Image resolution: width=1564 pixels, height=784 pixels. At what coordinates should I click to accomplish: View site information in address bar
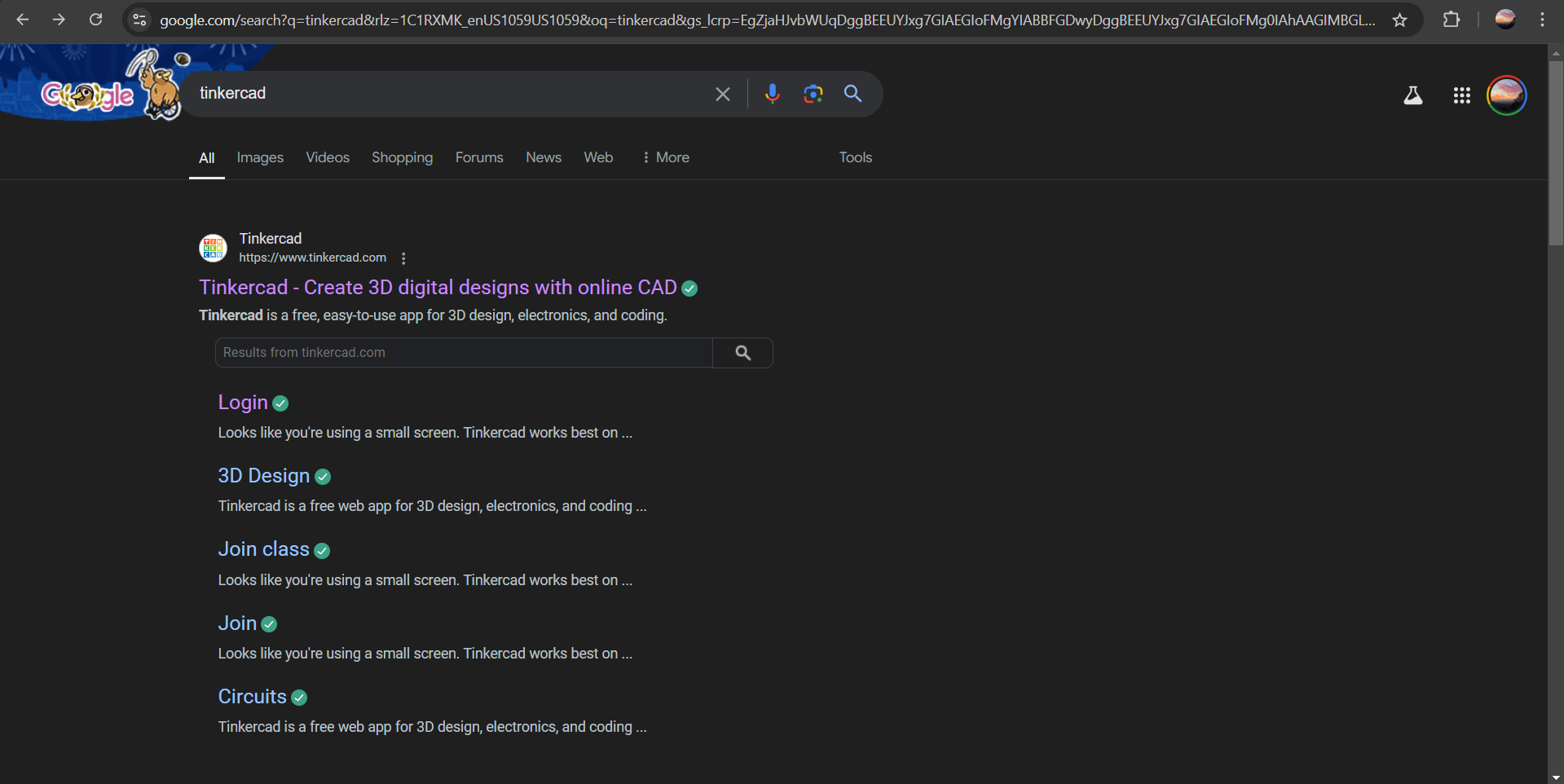pos(139,20)
